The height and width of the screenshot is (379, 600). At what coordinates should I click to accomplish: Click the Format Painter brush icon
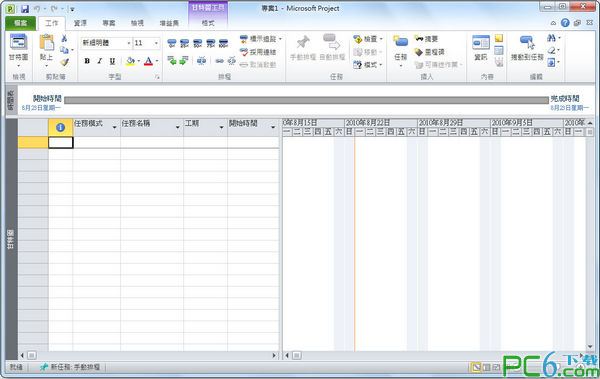[x=64, y=62]
